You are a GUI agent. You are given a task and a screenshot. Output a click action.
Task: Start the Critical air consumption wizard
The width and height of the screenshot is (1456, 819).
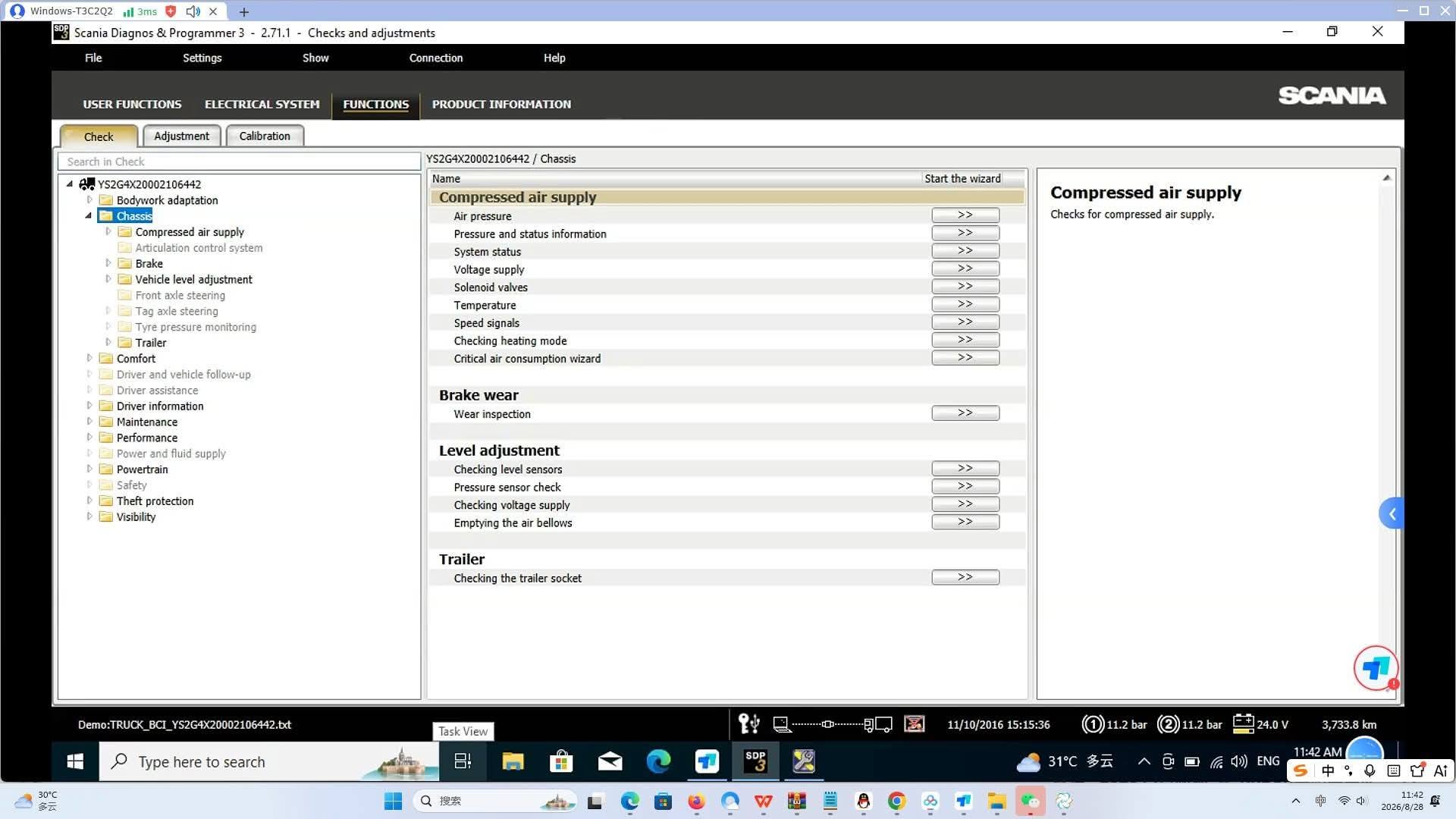pyautogui.click(x=965, y=358)
